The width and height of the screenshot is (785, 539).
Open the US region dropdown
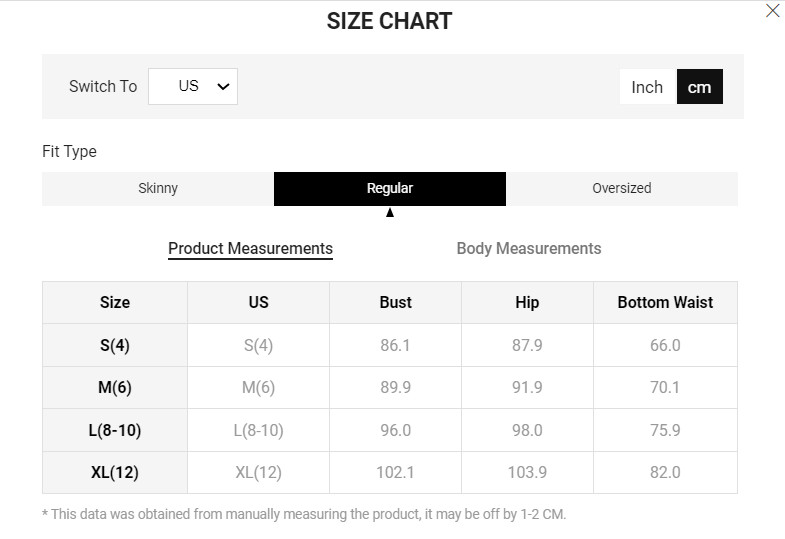192,86
